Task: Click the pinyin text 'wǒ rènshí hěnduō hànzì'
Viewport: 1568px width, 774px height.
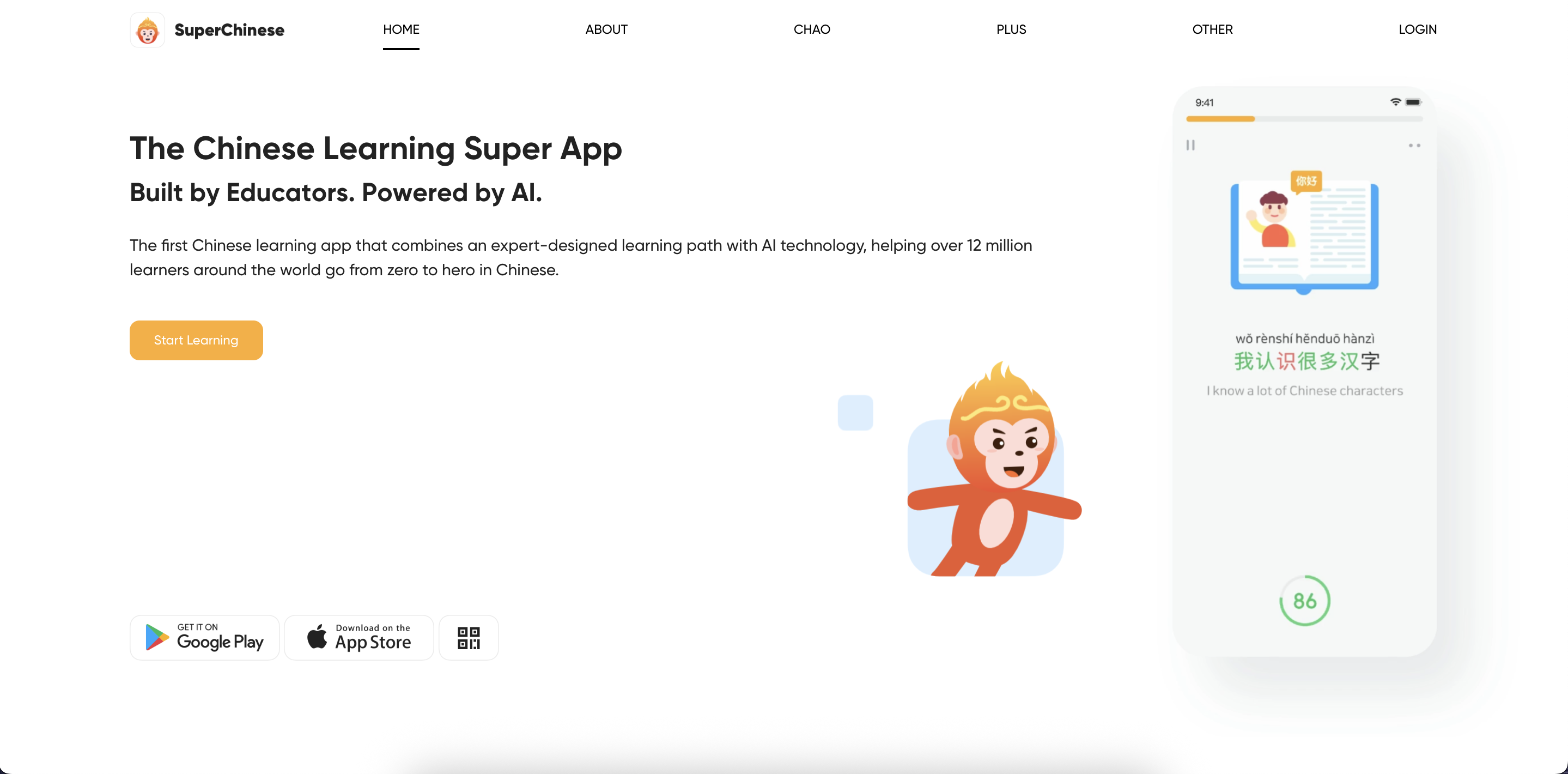Action: (x=1304, y=338)
